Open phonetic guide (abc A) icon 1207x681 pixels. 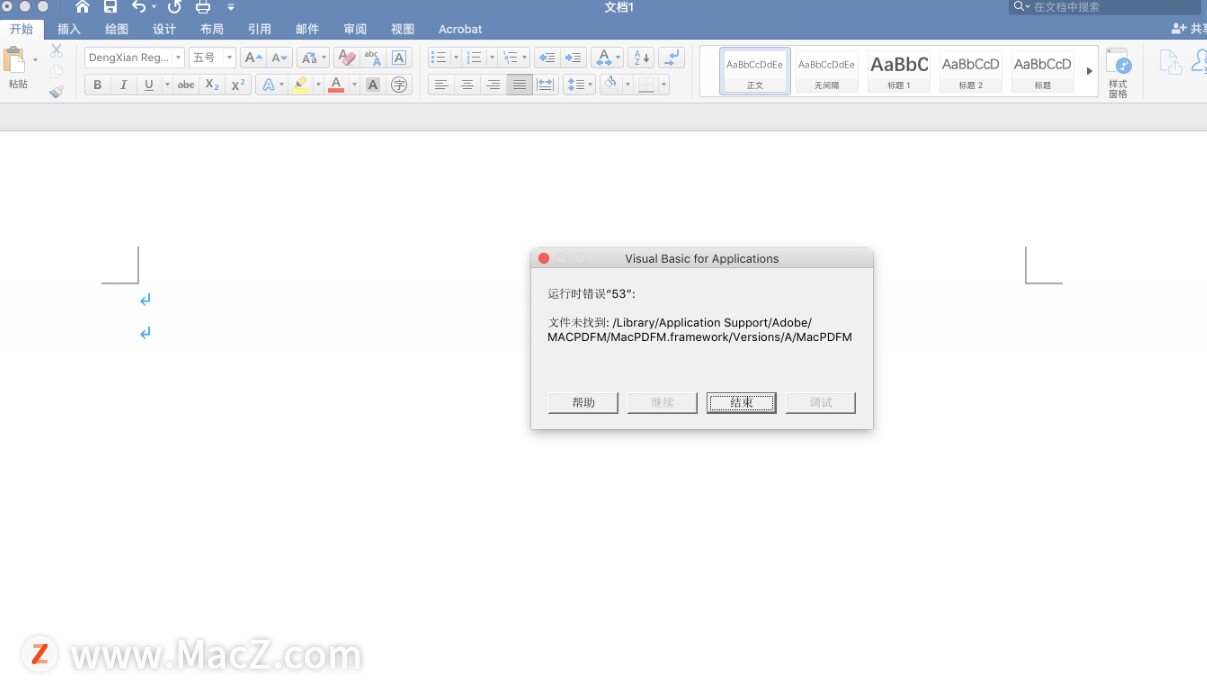click(x=373, y=58)
